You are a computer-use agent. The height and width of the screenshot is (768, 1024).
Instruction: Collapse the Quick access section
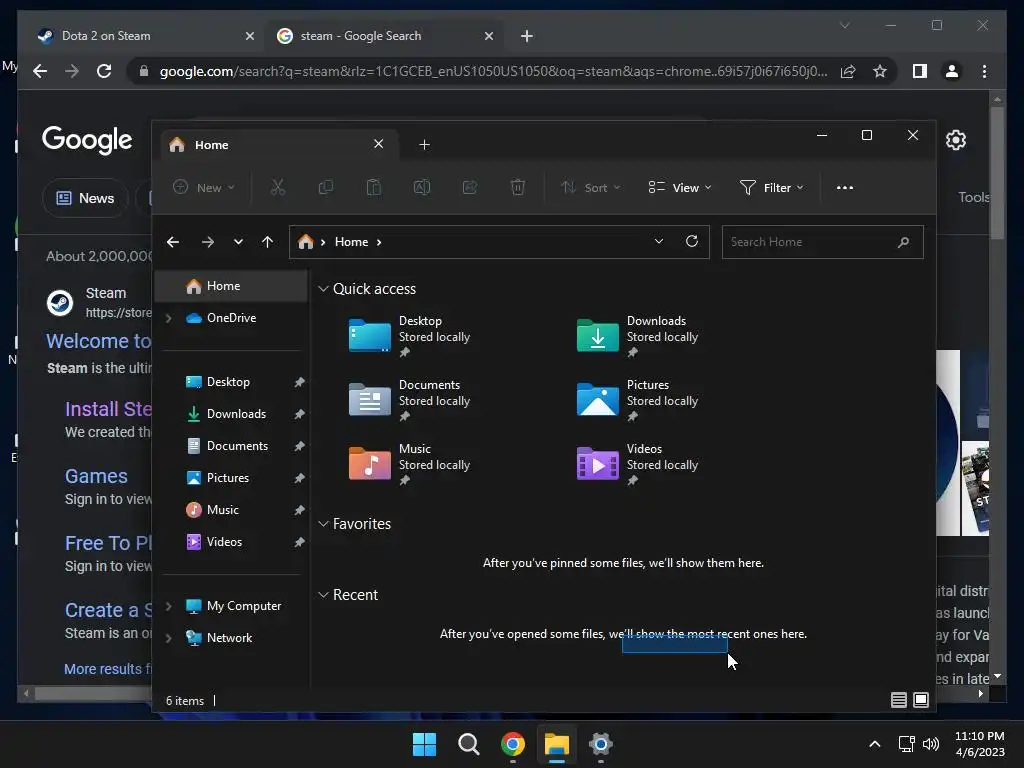(x=323, y=289)
